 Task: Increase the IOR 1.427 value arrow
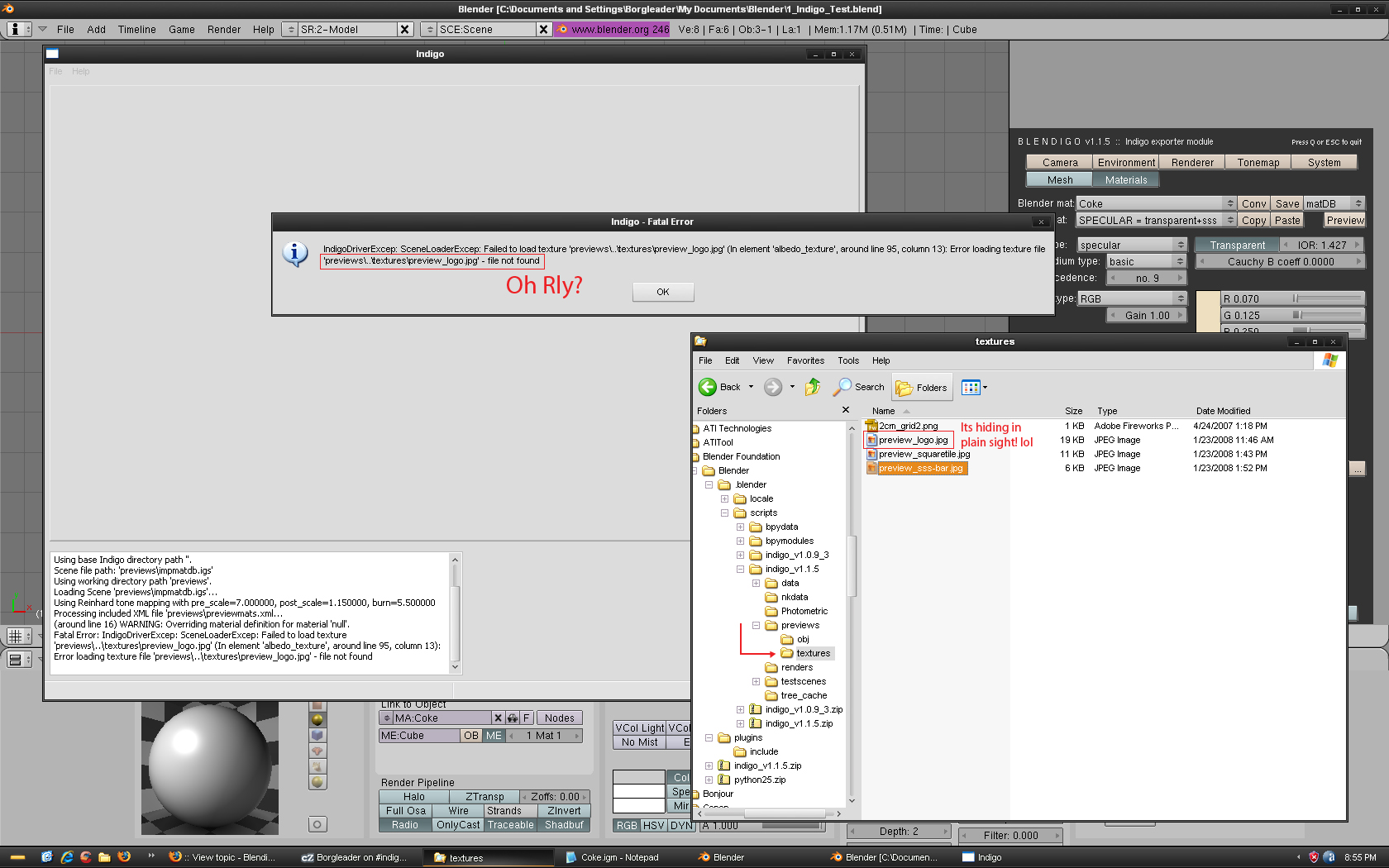coord(1357,245)
